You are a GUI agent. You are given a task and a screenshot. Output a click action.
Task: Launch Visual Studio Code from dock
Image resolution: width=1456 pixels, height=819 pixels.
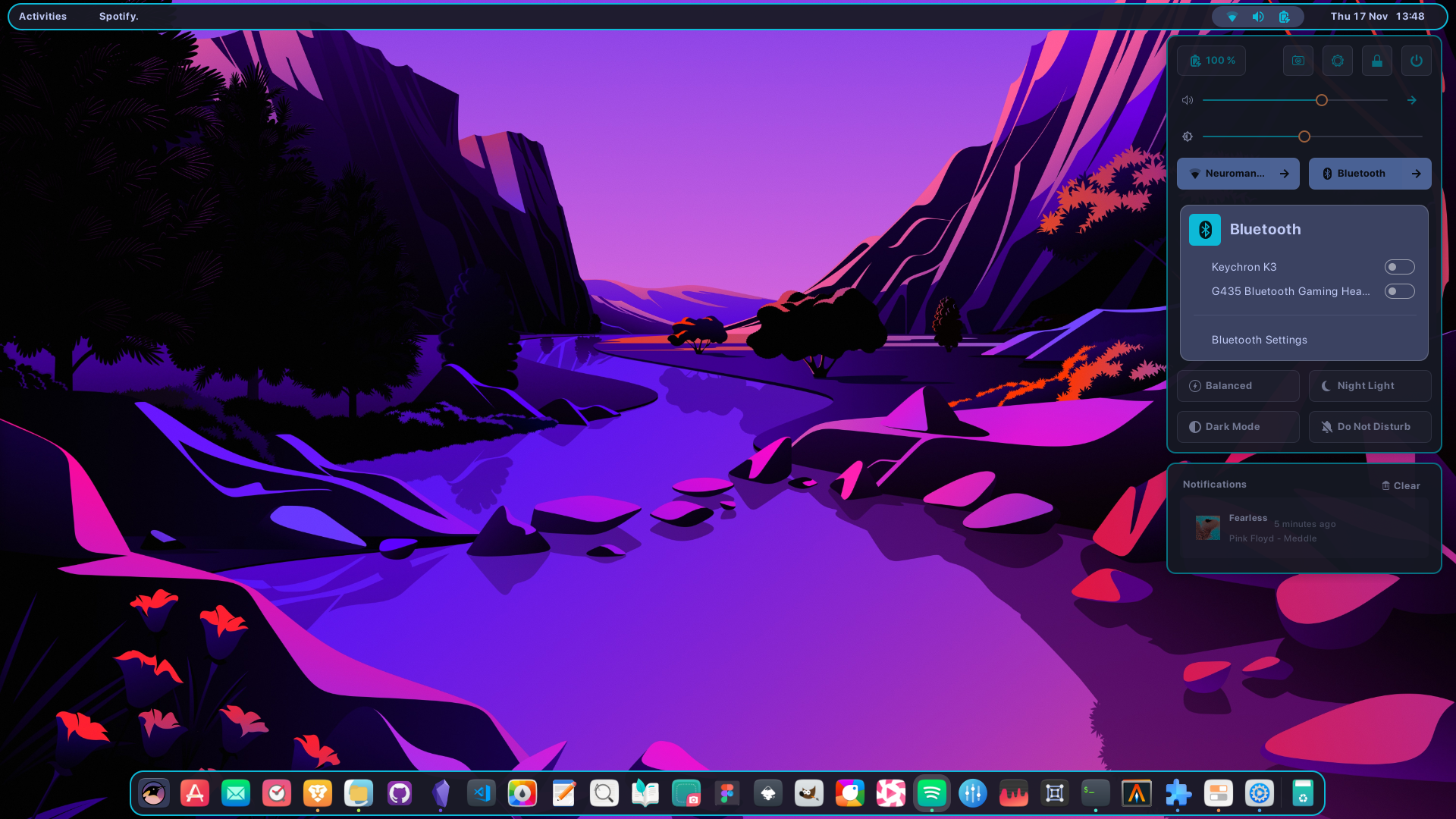[482, 793]
